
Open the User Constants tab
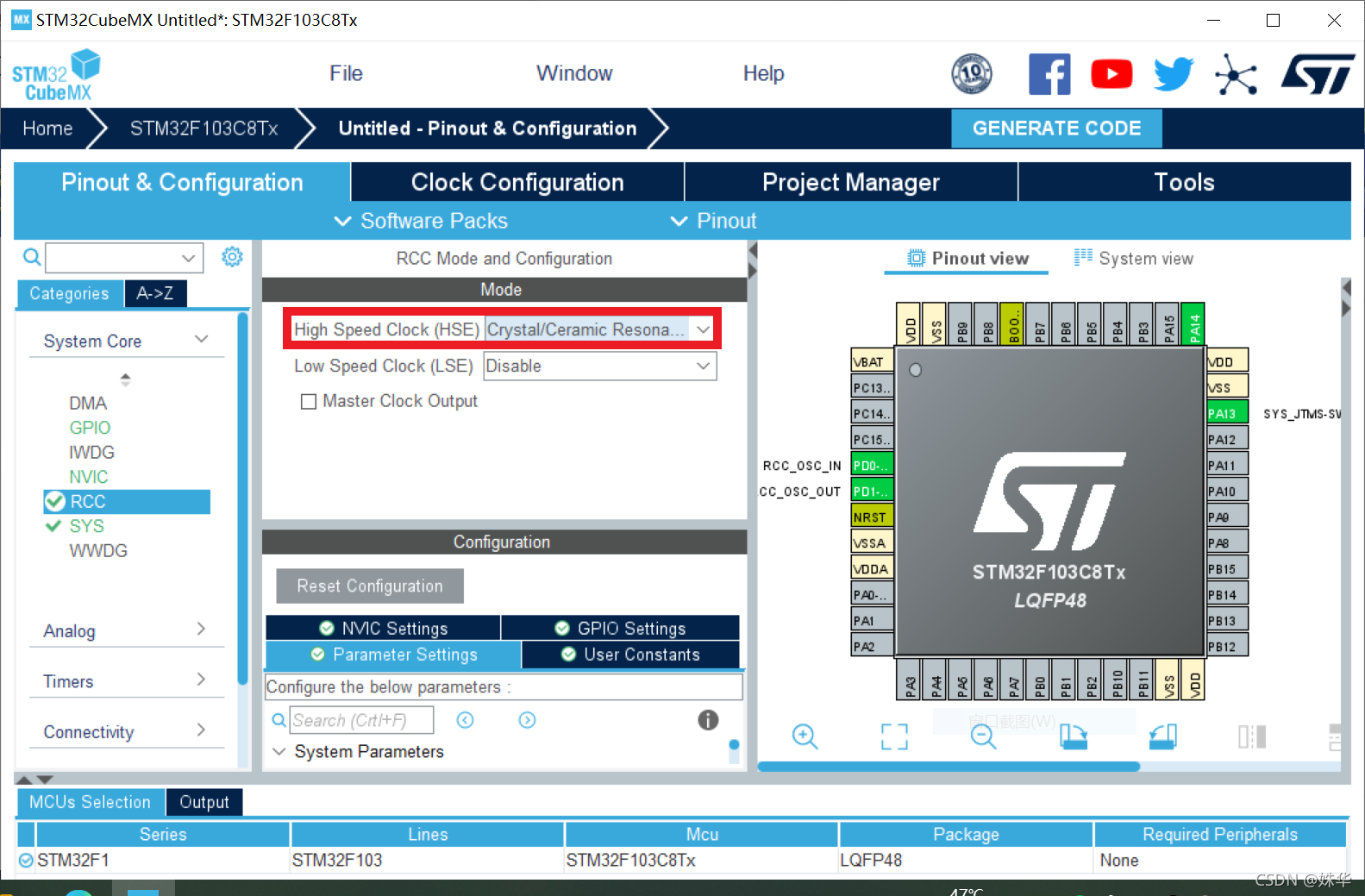point(630,655)
